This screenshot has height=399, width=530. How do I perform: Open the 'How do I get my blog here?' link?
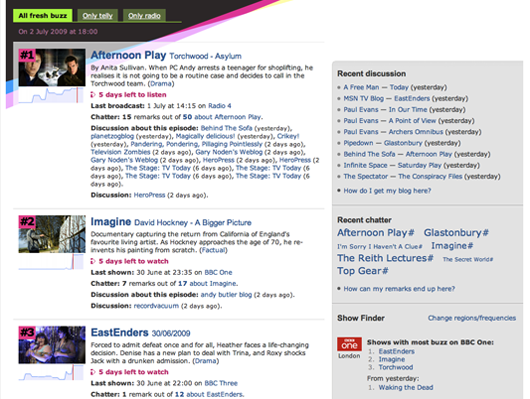click(x=387, y=191)
